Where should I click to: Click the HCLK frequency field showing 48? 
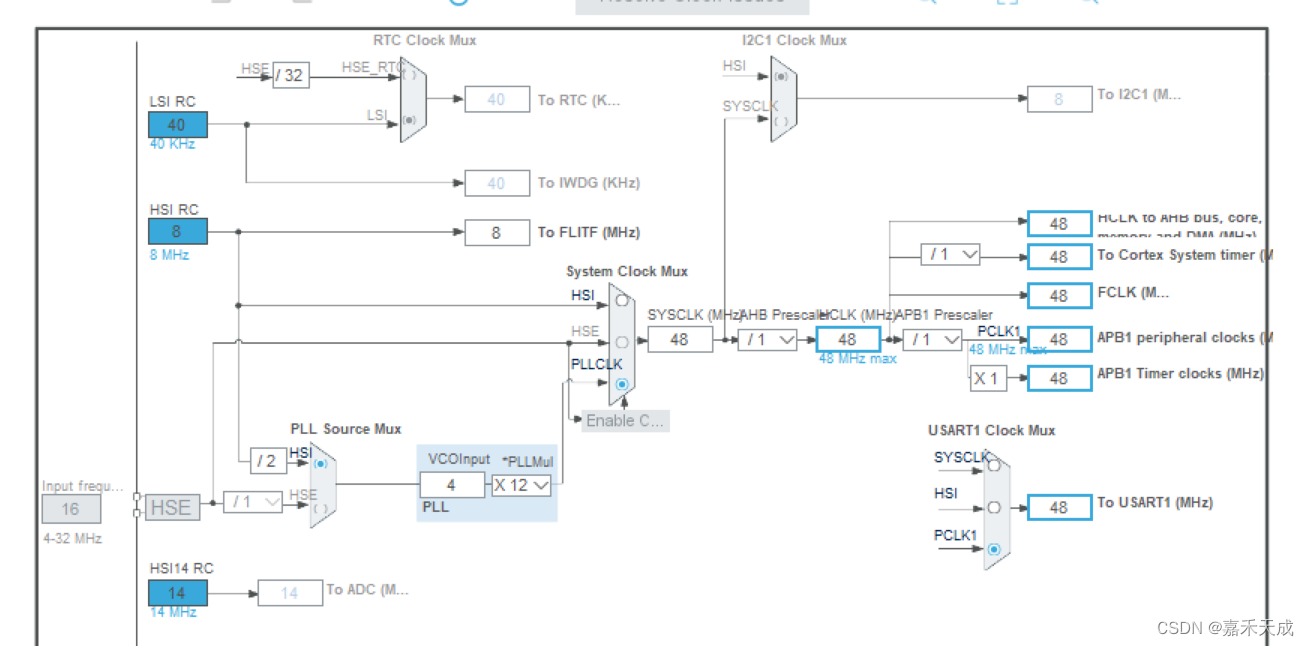[847, 339]
